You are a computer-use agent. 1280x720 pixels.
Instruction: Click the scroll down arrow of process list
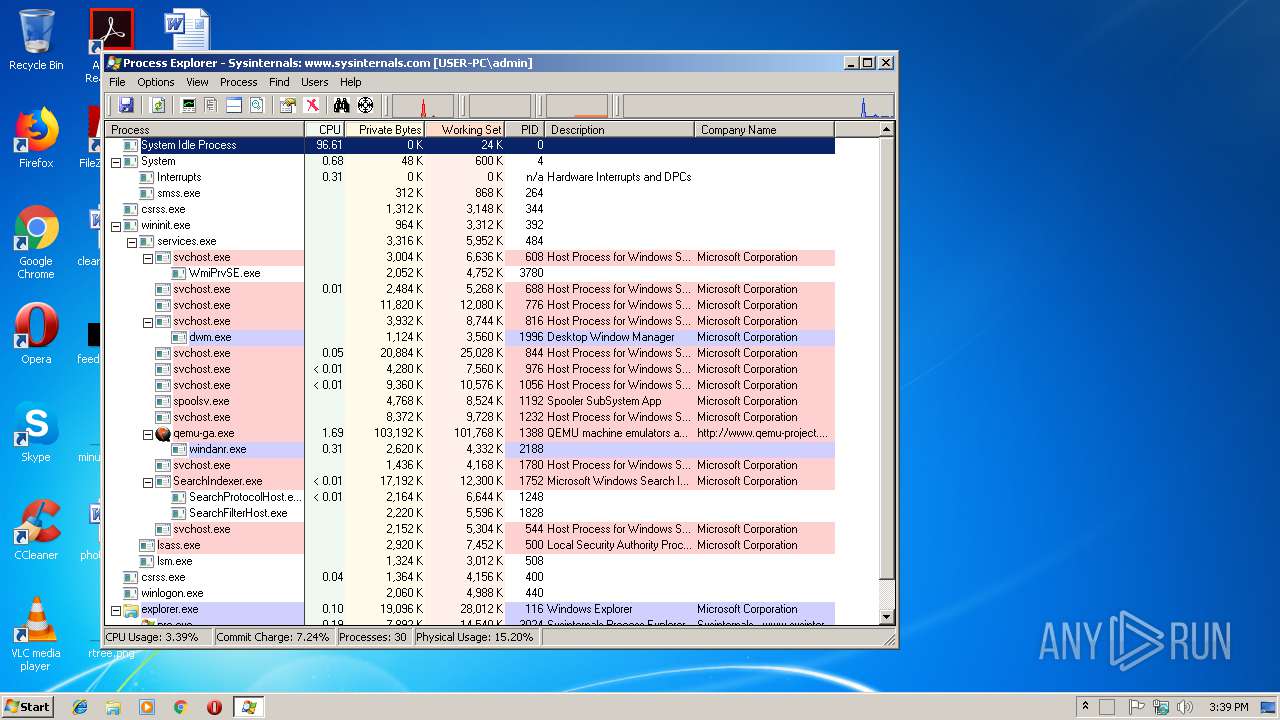coord(886,617)
